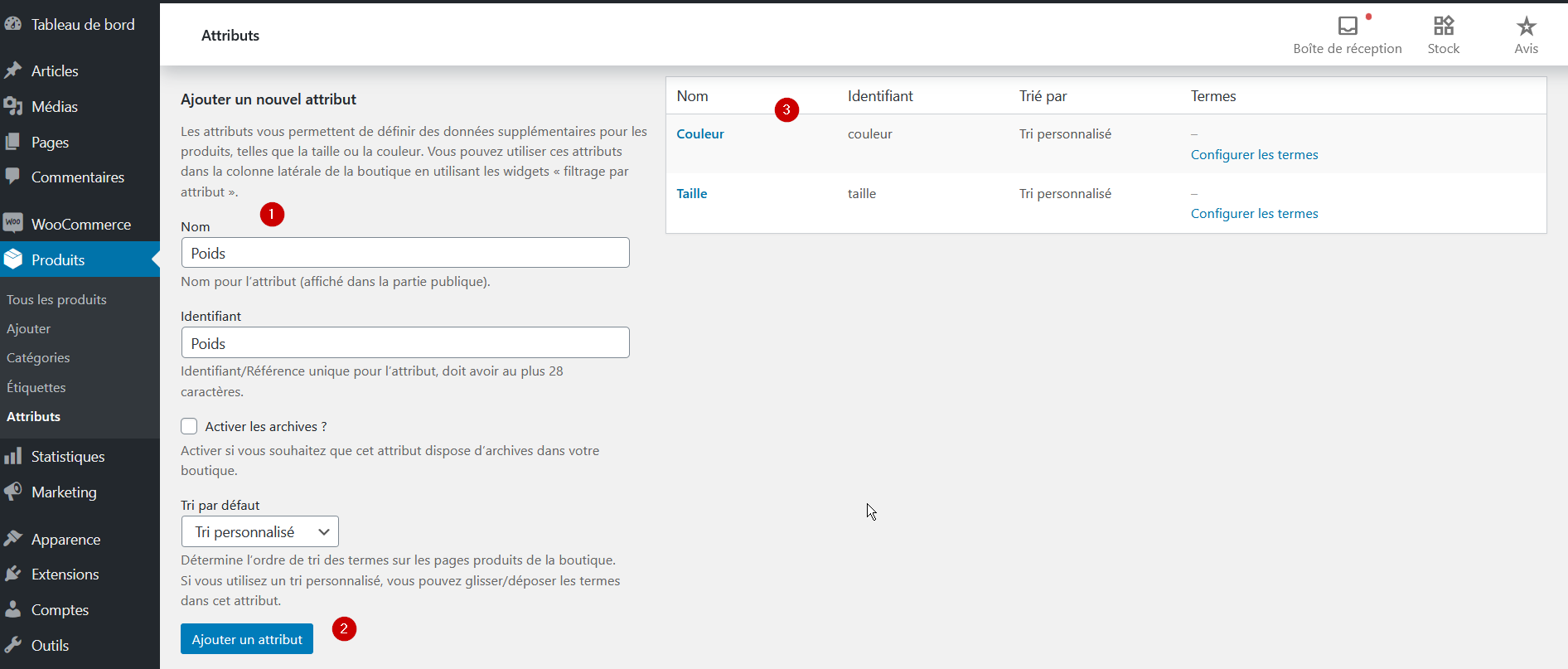Click the Ajouter un nouvel attribut heading
1568x669 pixels.
(269, 99)
